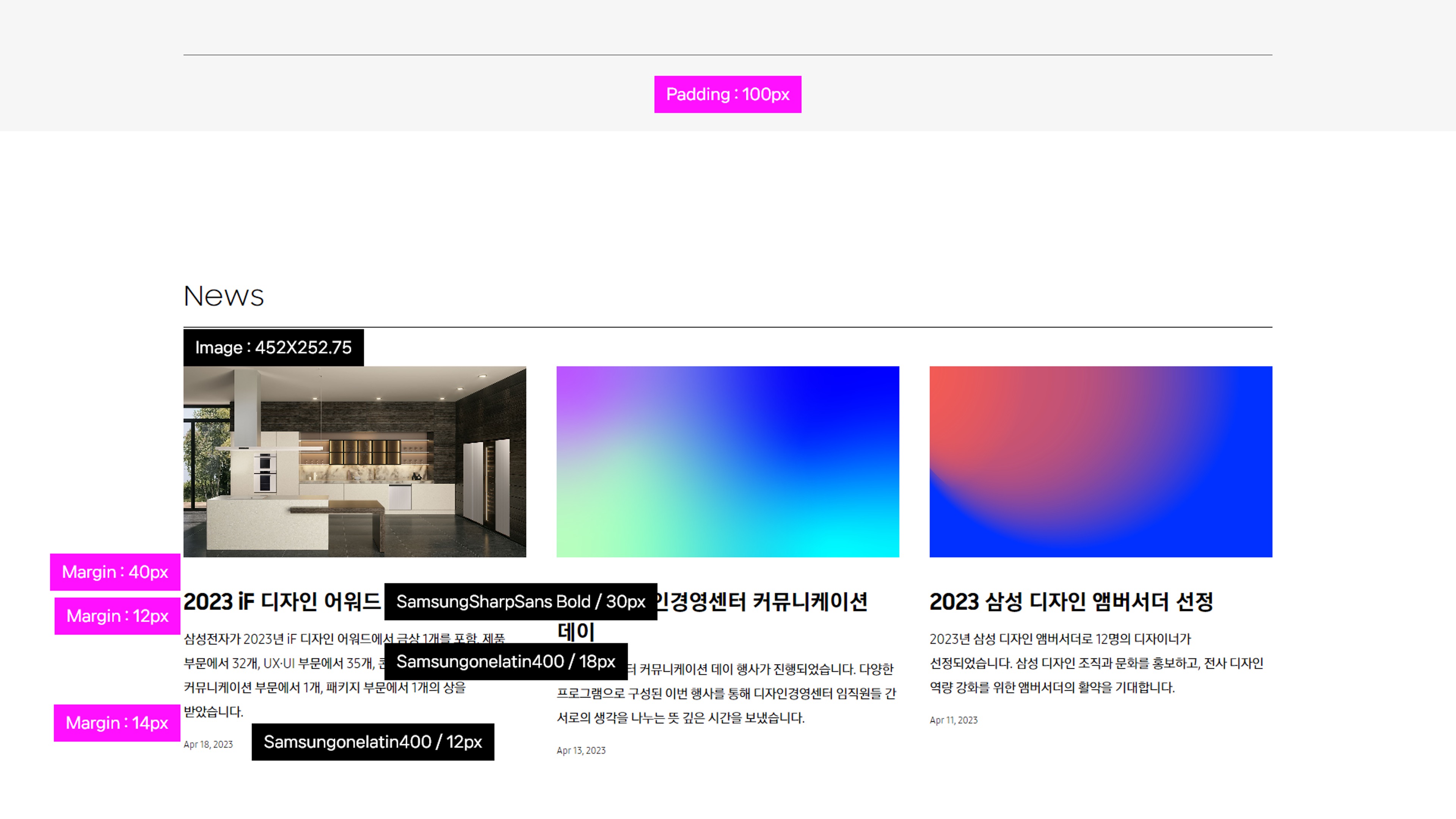Viewport: 1456px width, 819px height.
Task: Open the purple-cyan gradient news thumbnail
Action: [728, 461]
